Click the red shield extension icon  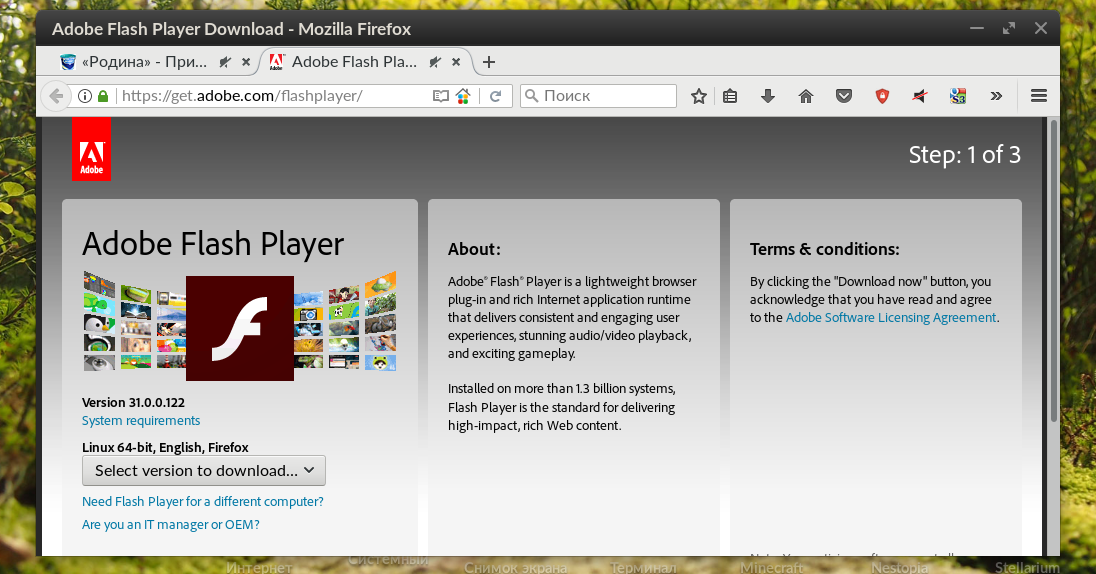[882, 96]
